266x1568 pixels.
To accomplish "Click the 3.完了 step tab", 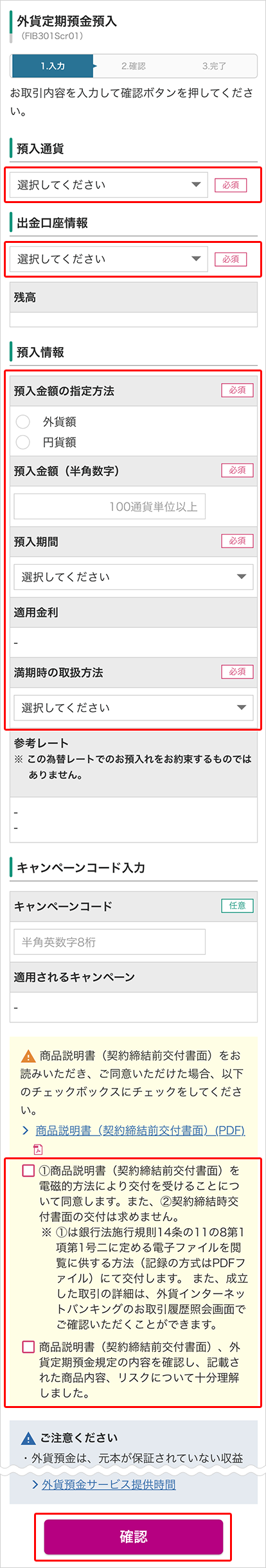I will coord(214,66).
